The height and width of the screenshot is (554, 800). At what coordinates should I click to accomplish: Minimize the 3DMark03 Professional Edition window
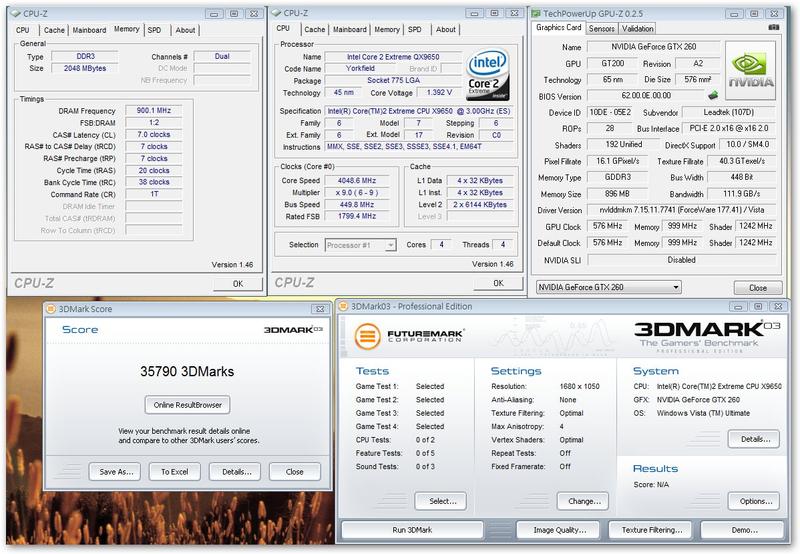pos(738,307)
